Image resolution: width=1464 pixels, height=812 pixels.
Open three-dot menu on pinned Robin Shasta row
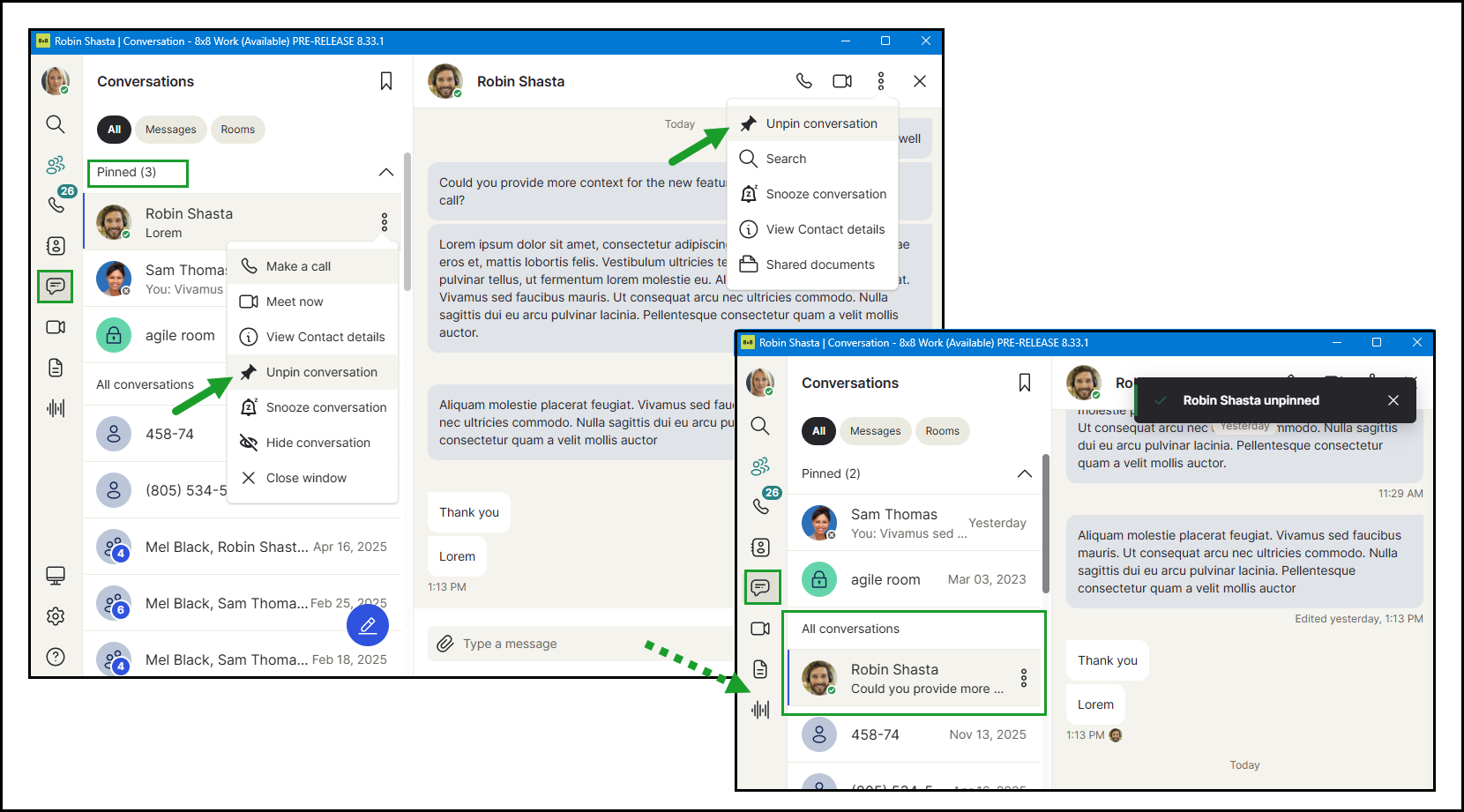pos(385,222)
